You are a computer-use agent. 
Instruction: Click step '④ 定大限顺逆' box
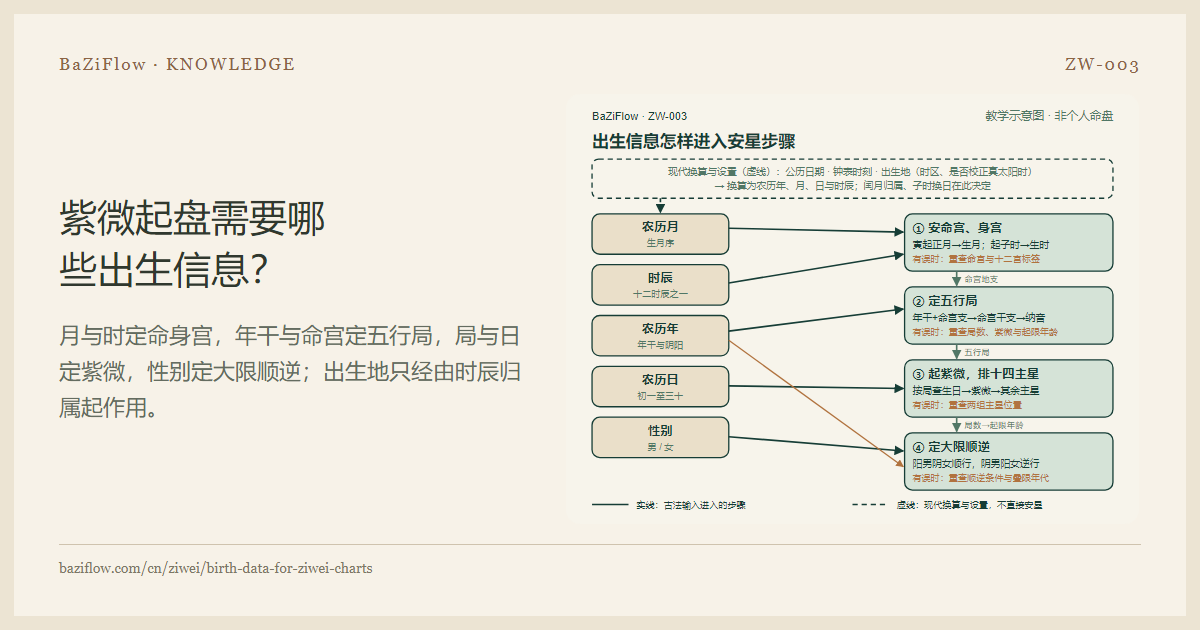tap(1008, 461)
